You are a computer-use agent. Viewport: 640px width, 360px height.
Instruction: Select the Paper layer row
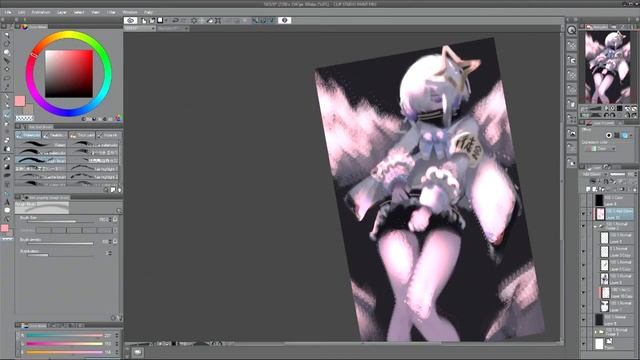(613, 344)
